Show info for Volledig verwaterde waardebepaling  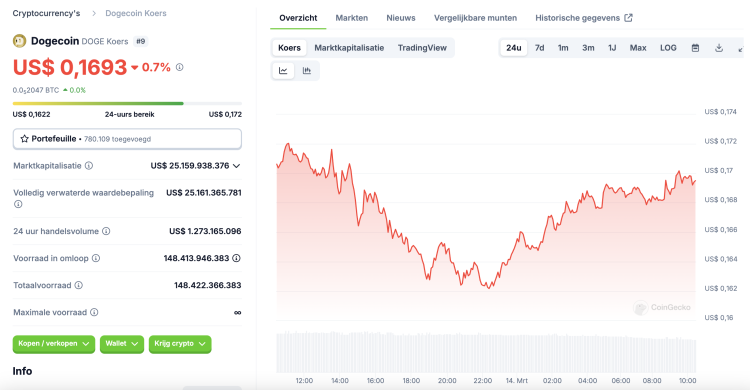(x=18, y=204)
